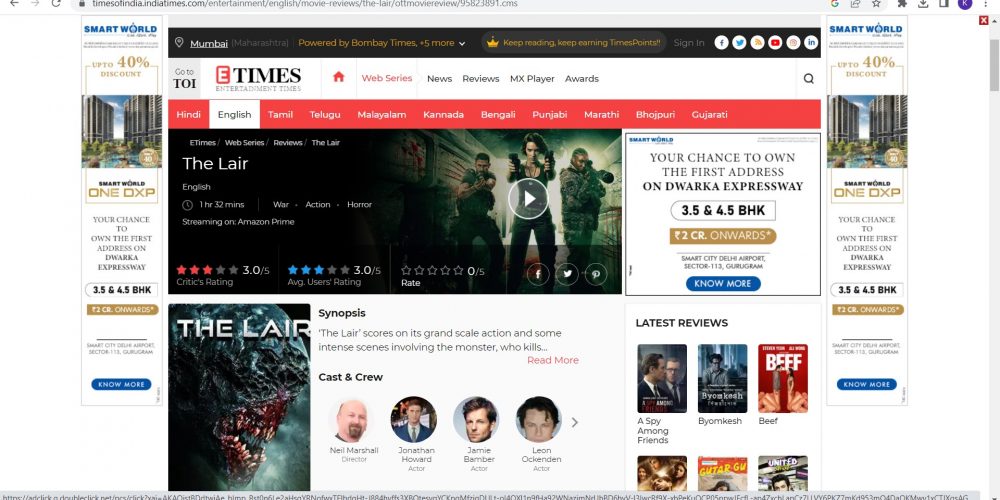
Task: Click the TimesPoints crown icon
Action: click(x=492, y=43)
